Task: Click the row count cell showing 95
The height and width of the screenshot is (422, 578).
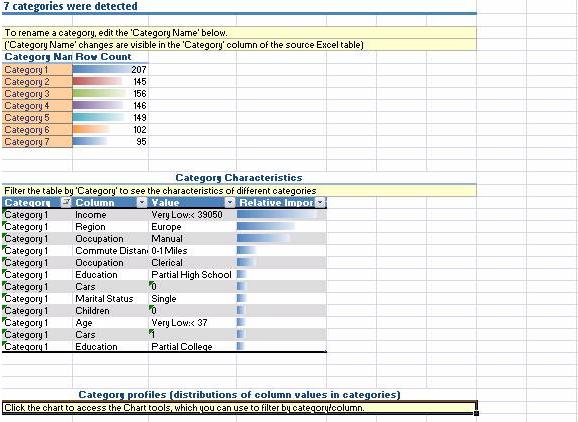Action: point(111,142)
